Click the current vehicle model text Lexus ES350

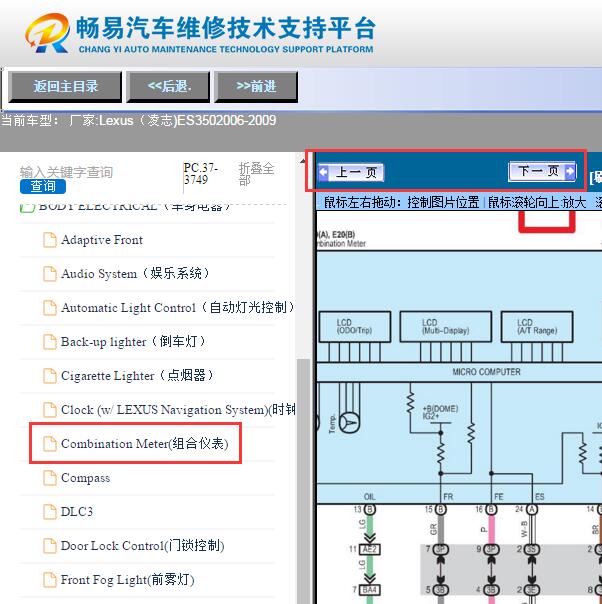click(x=139, y=121)
